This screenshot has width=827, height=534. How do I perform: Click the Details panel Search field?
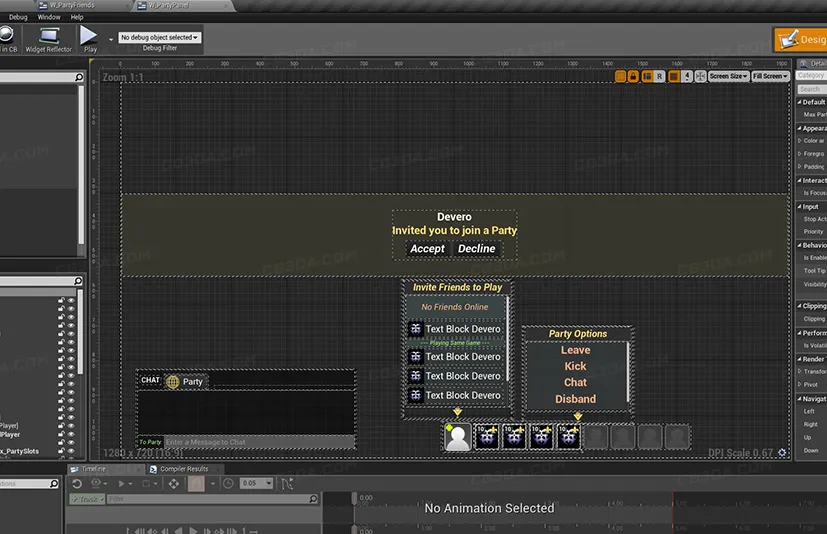pos(811,89)
